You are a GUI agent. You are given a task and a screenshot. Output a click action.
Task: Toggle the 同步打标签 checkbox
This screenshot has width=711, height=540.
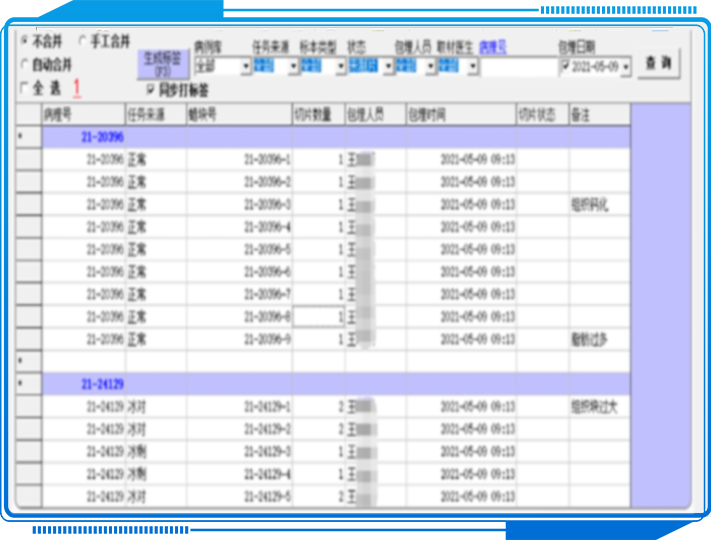point(151,88)
